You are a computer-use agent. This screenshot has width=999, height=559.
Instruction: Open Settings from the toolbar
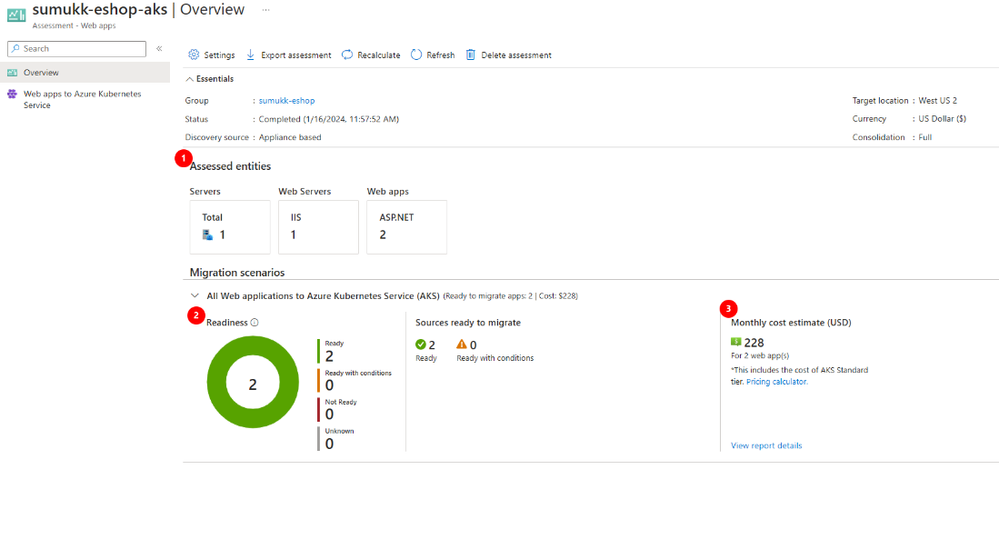[212, 55]
